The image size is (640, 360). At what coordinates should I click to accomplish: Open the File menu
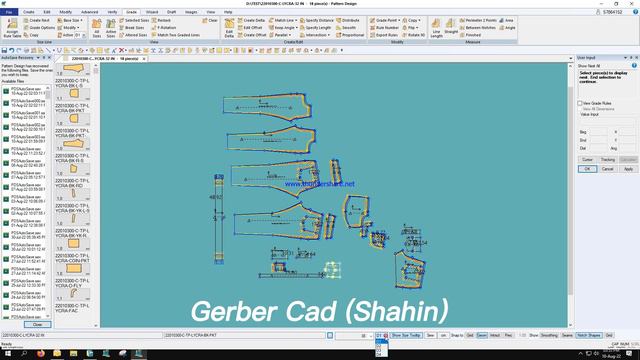9,12
